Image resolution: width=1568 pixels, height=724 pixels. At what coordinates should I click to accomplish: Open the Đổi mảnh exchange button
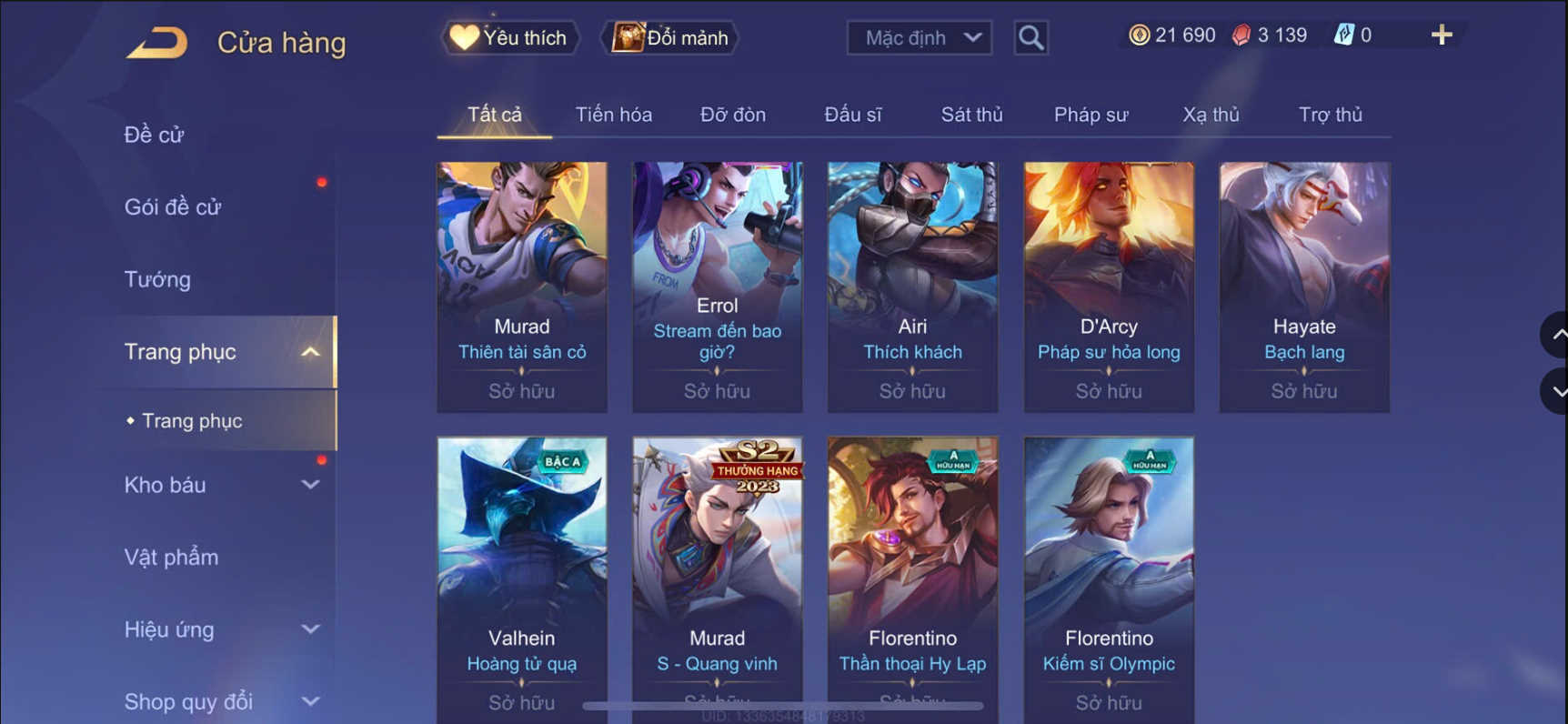(x=670, y=37)
